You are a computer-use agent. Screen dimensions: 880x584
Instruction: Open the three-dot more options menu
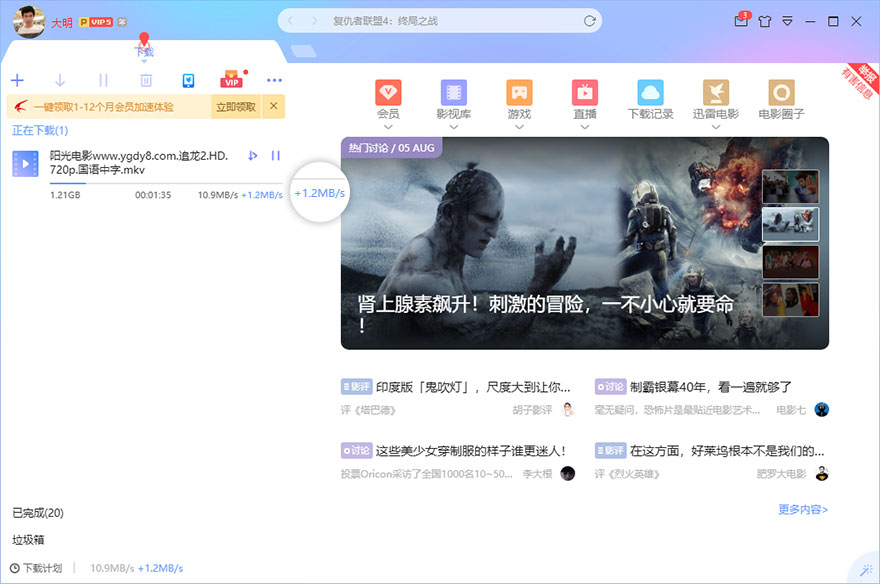point(274,80)
